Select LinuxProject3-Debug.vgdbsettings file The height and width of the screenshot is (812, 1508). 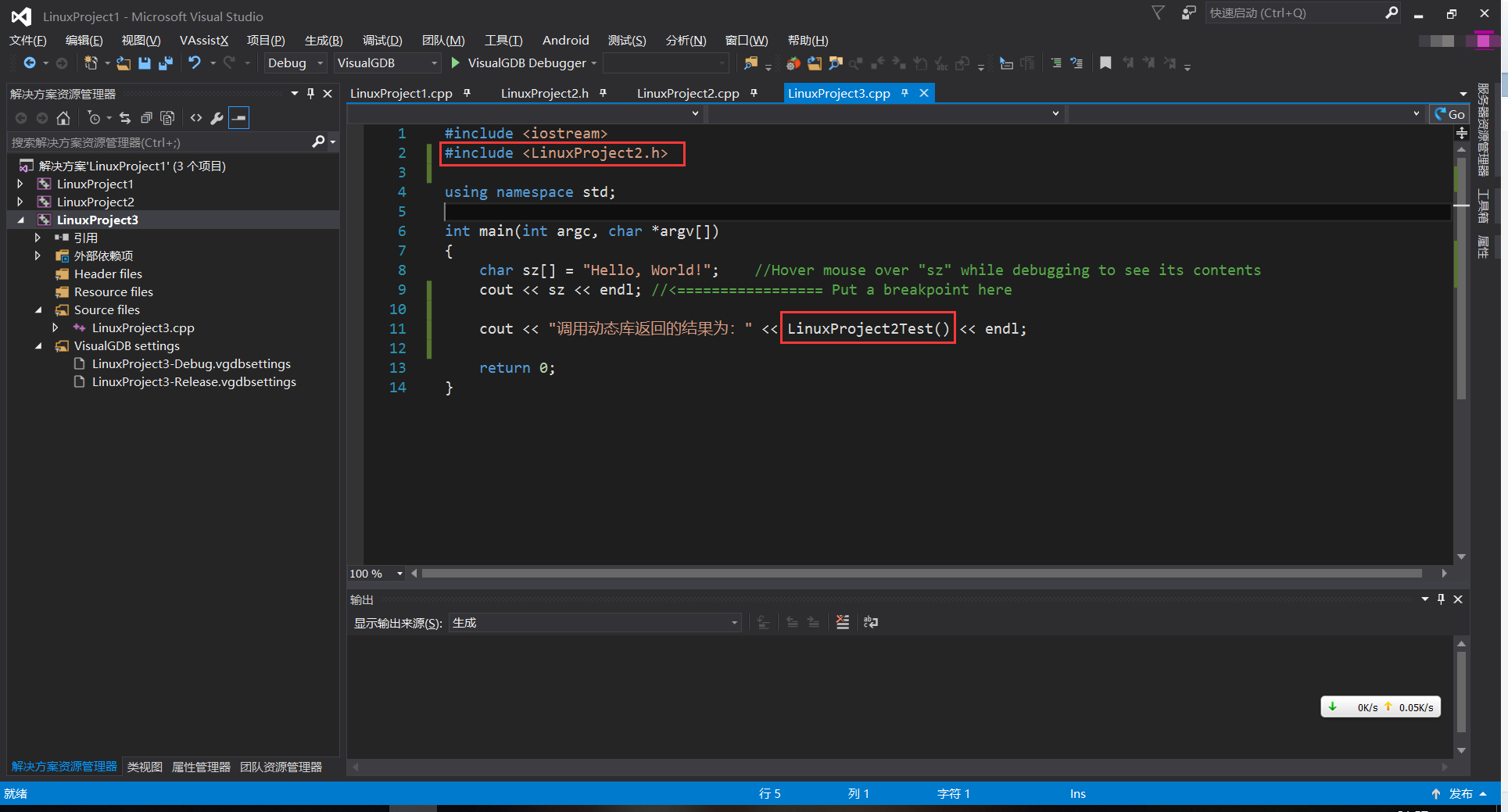pos(192,363)
